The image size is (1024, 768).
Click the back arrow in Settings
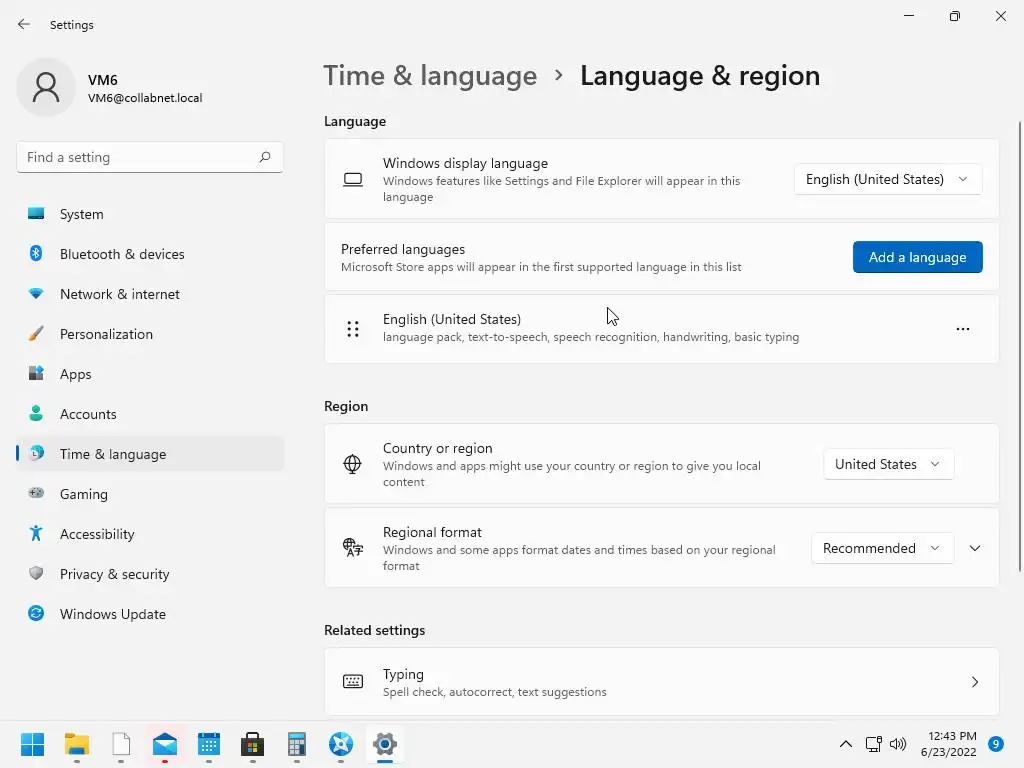point(24,24)
